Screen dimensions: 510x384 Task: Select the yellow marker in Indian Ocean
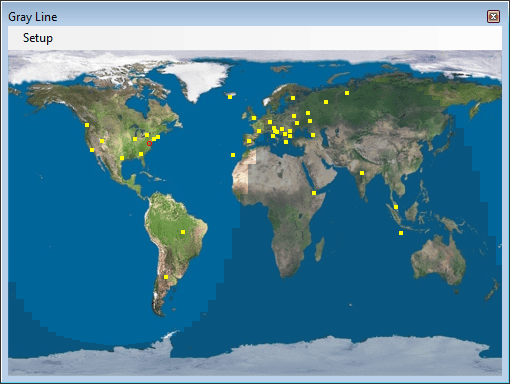[401, 233]
